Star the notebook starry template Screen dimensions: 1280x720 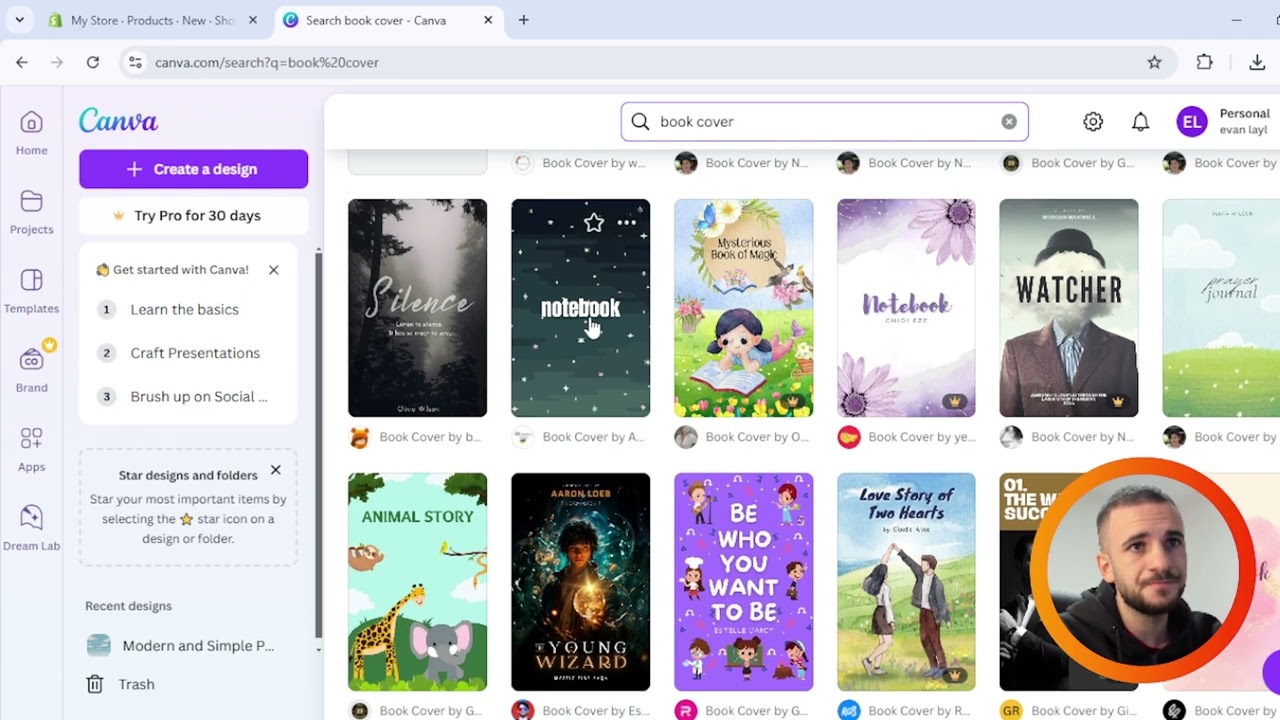pos(594,223)
